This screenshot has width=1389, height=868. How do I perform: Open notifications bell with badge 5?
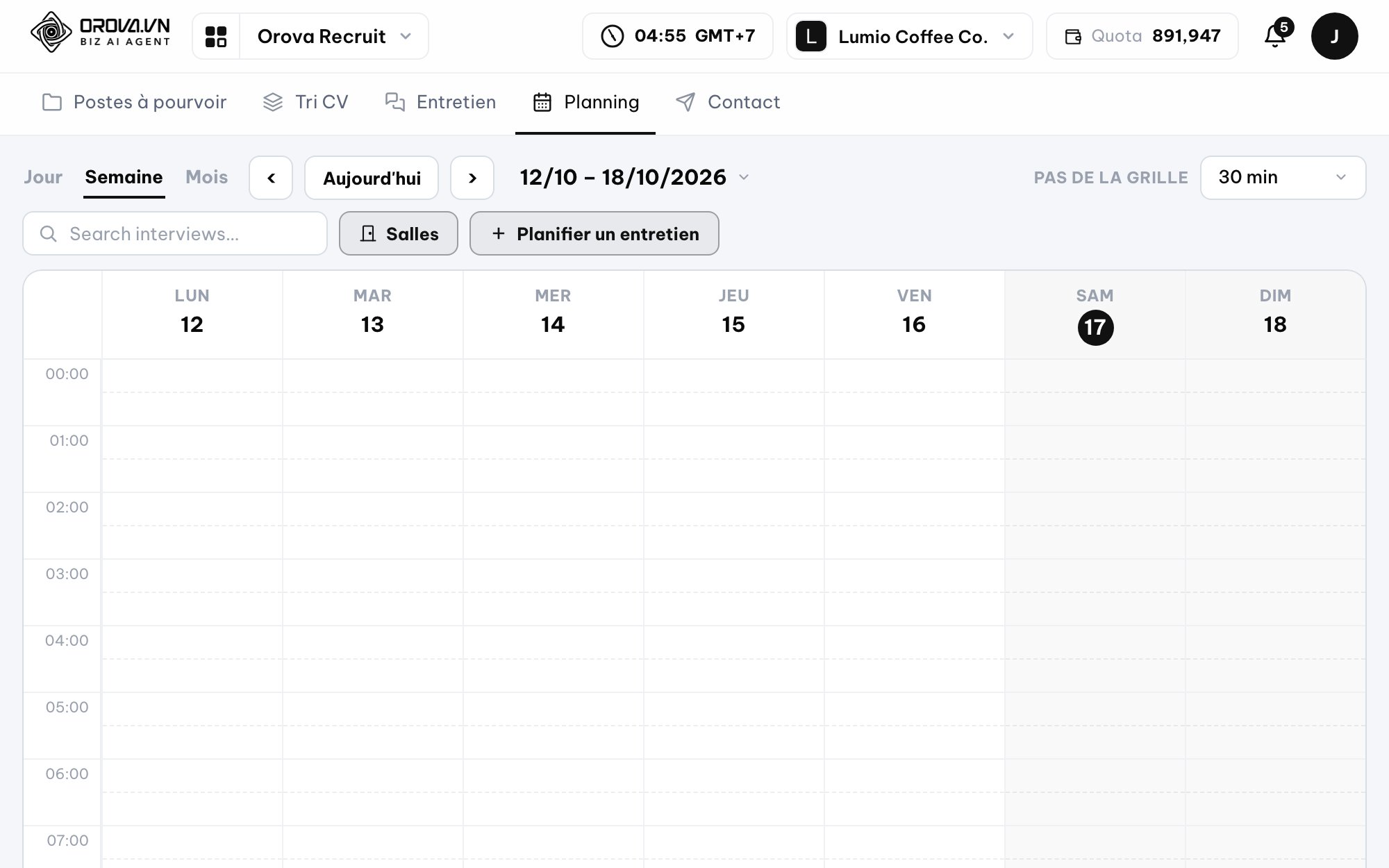click(x=1275, y=35)
